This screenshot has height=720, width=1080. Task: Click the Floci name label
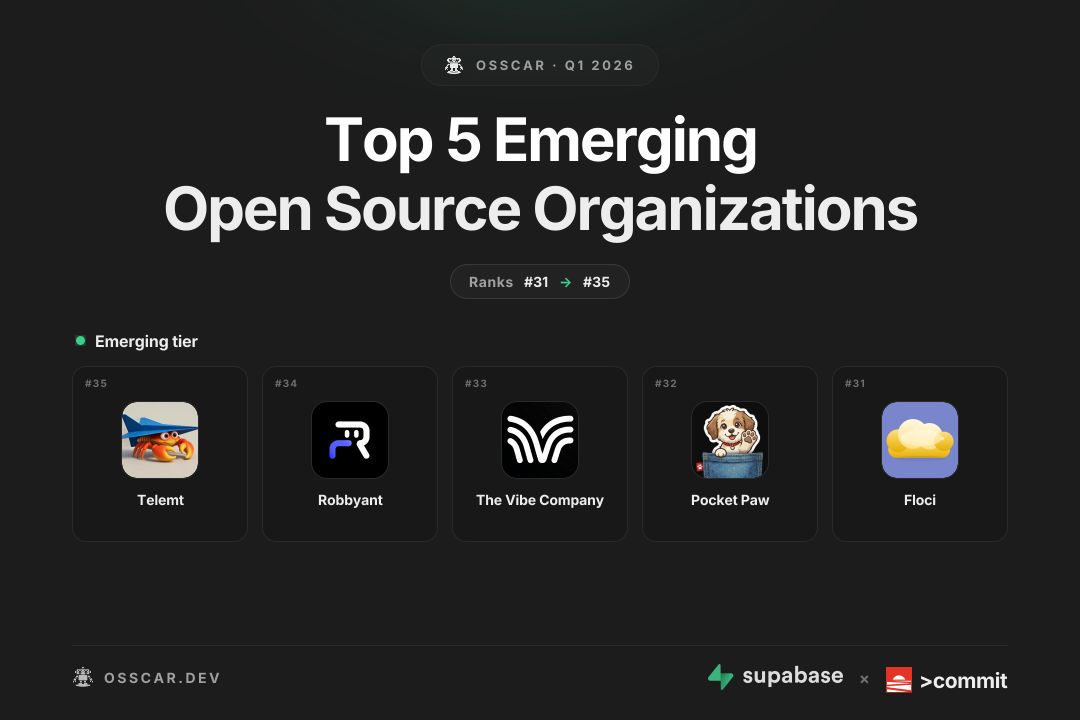(920, 500)
